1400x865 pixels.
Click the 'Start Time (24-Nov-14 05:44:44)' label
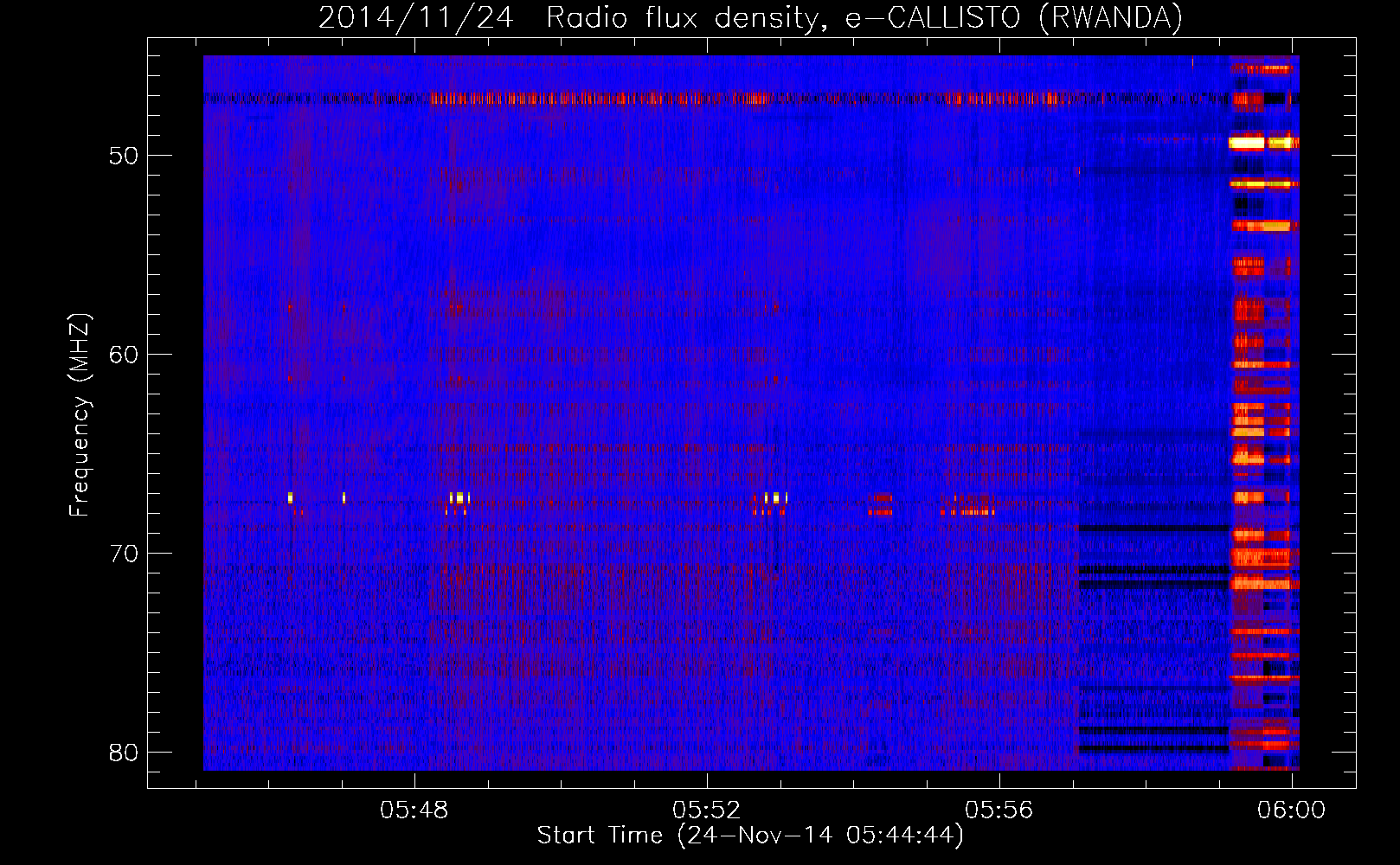(750, 836)
